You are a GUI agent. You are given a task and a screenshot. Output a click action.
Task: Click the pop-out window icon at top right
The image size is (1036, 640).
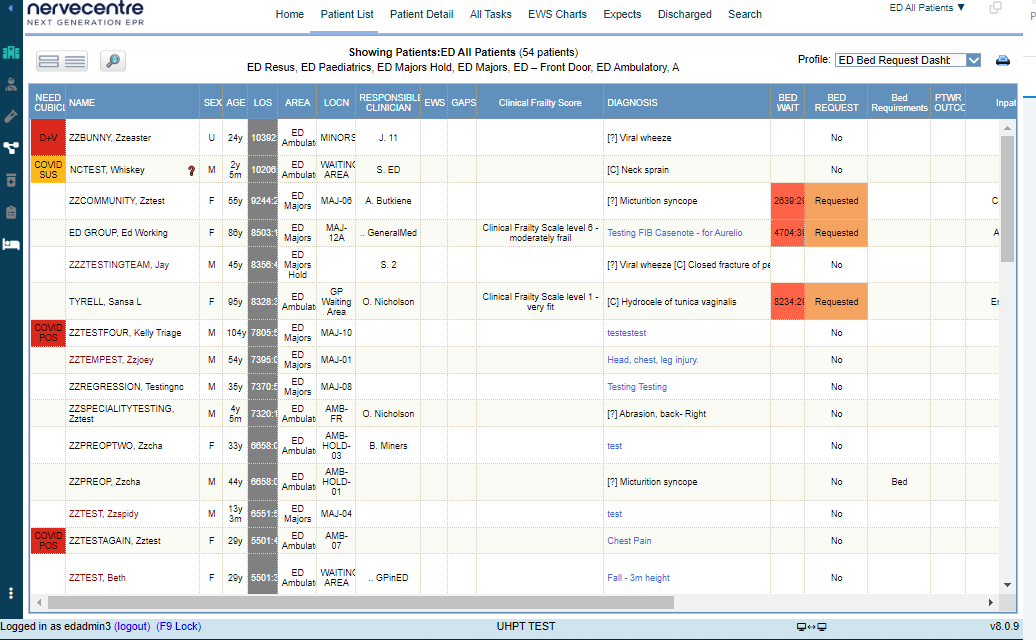click(995, 8)
